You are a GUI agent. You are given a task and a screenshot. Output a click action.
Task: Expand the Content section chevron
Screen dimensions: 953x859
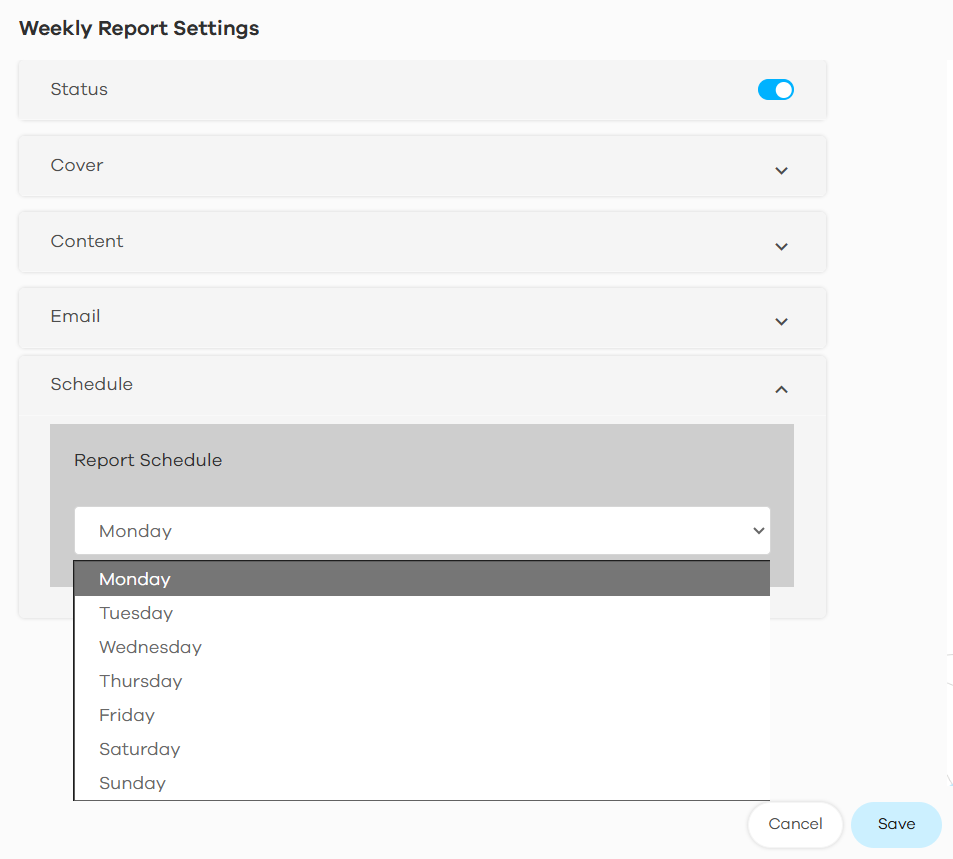[x=781, y=247]
